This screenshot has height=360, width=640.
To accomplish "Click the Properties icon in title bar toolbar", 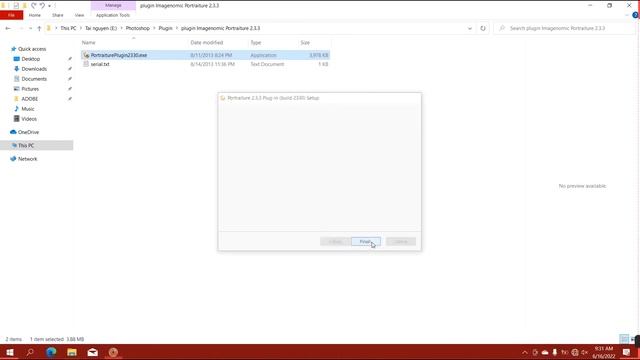I will coord(16,5).
